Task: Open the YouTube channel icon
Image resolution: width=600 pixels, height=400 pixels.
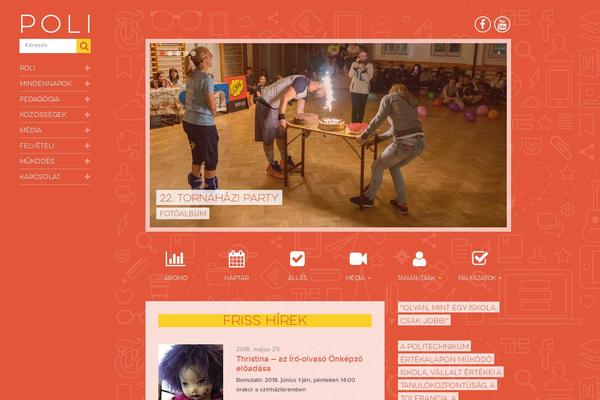Action: (x=502, y=24)
